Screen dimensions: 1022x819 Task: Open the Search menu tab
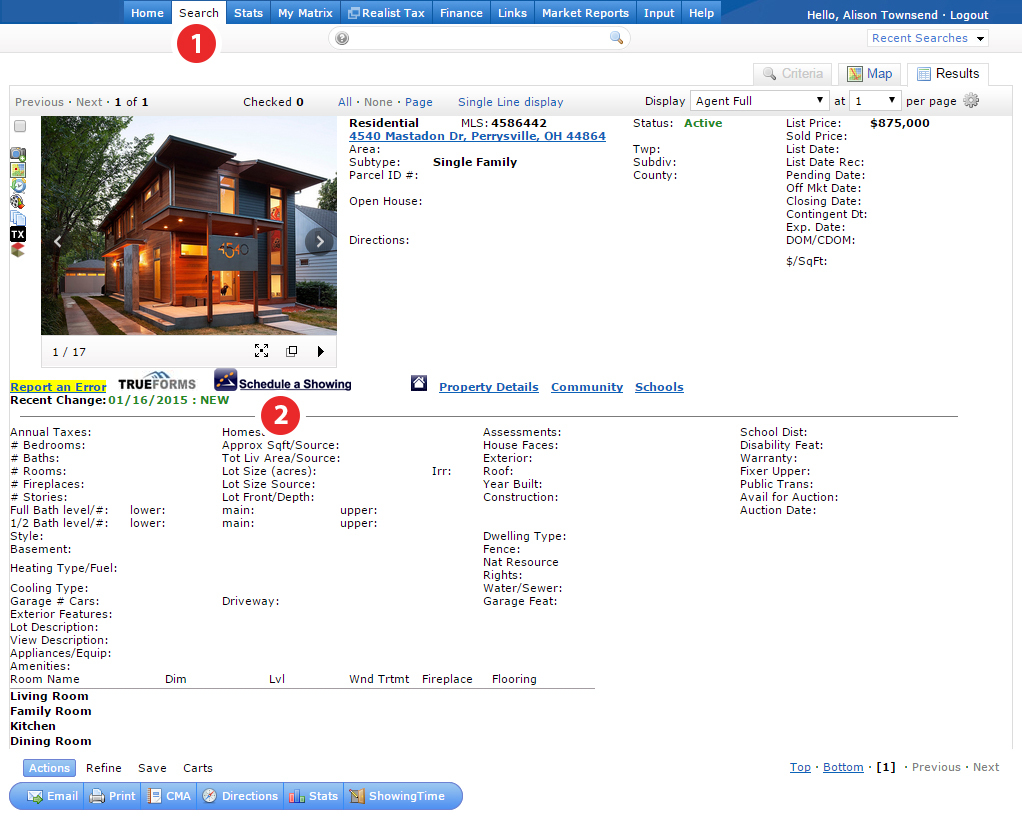pyautogui.click(x=199, y=13)
